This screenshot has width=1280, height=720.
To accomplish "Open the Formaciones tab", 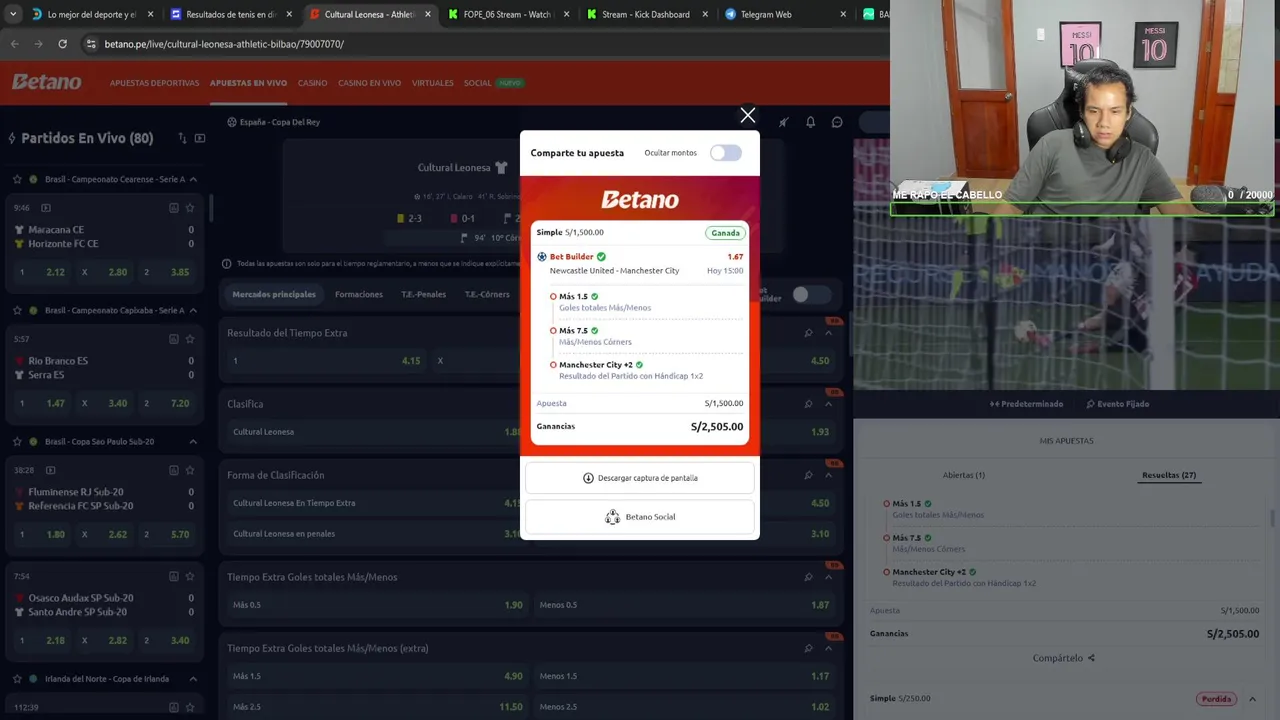I will (x=359, y=294).
